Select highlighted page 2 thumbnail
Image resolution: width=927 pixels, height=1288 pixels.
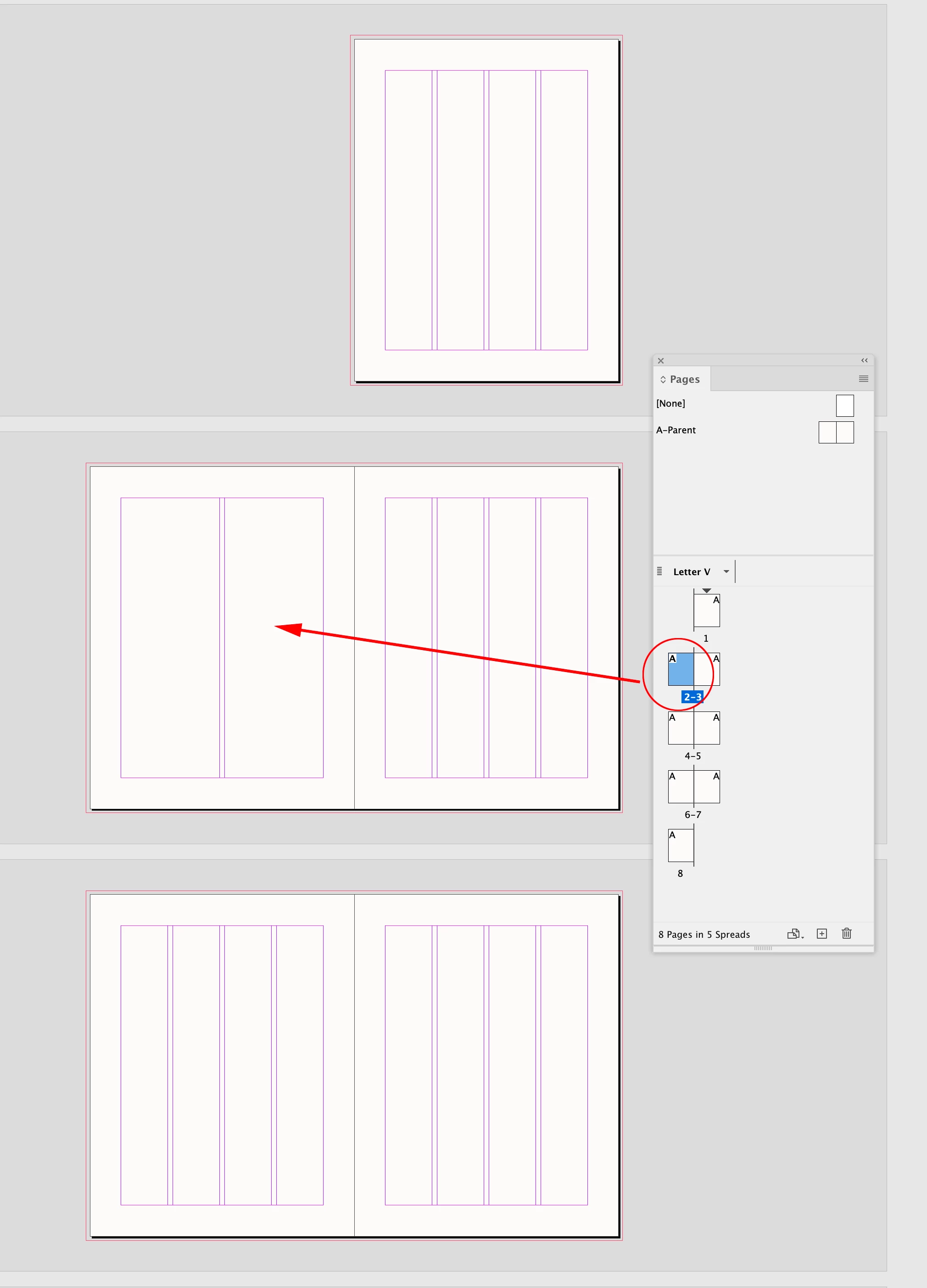(681, 669)
